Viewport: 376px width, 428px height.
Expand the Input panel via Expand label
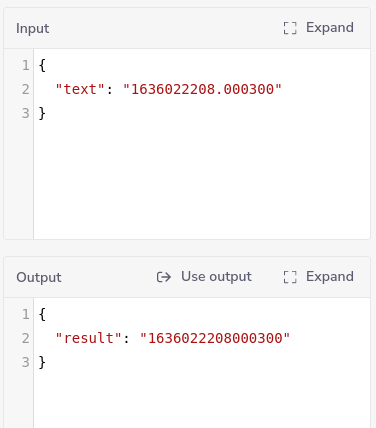tap(330, 28)
